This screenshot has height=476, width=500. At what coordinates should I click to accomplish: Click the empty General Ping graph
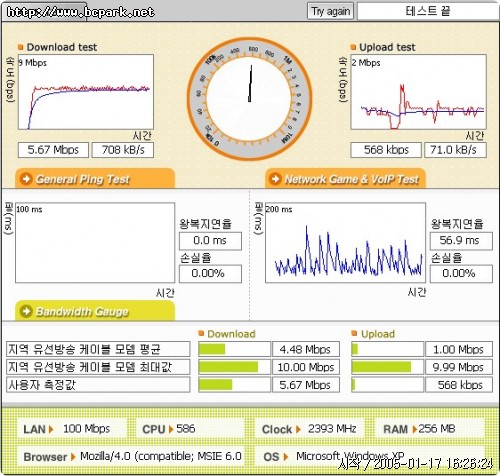(x=95, y=243)
